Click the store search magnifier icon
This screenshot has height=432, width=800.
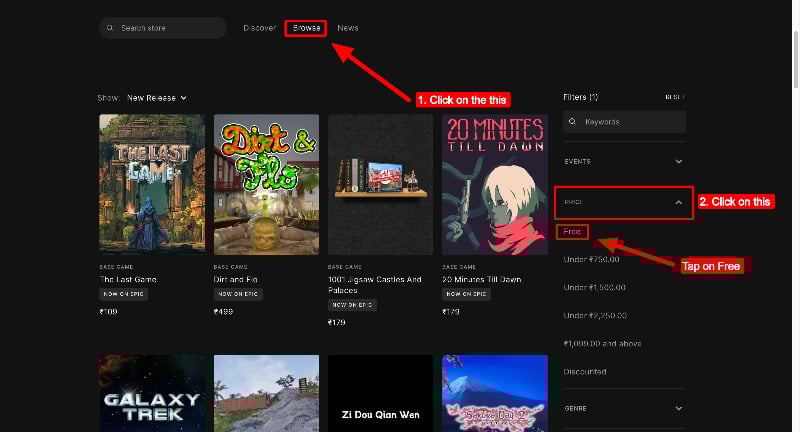click(x=110, y=28)
